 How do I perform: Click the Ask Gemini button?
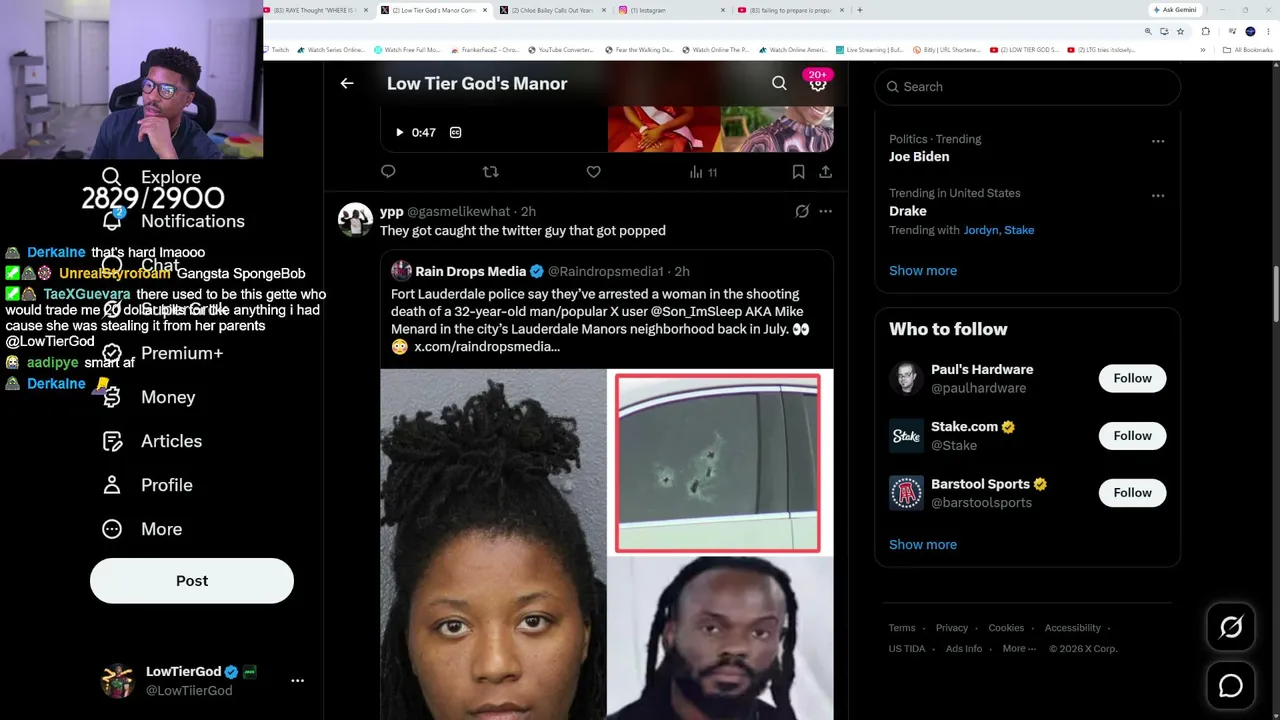(1175, 10)
